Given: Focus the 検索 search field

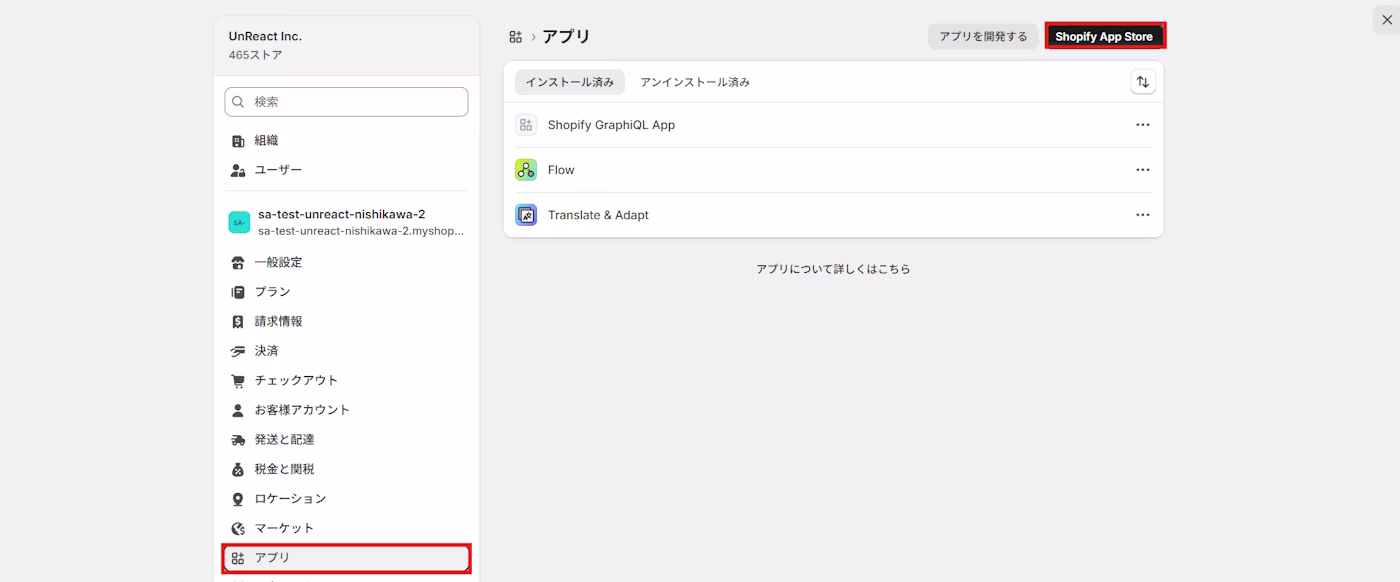Looking at the screenshot, I should [x=346, y=102].
